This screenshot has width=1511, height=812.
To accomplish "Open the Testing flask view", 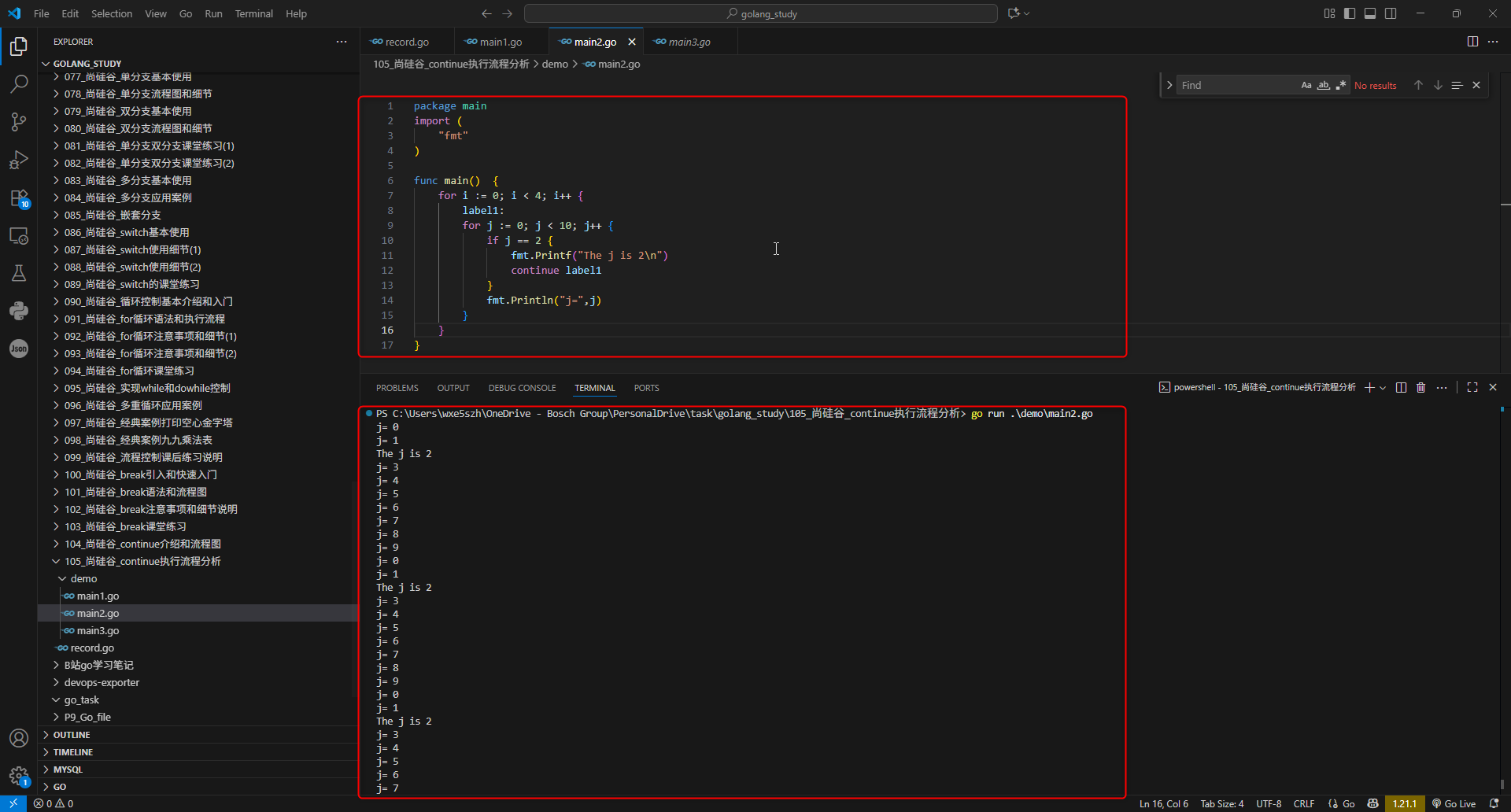I will [19, 273].
